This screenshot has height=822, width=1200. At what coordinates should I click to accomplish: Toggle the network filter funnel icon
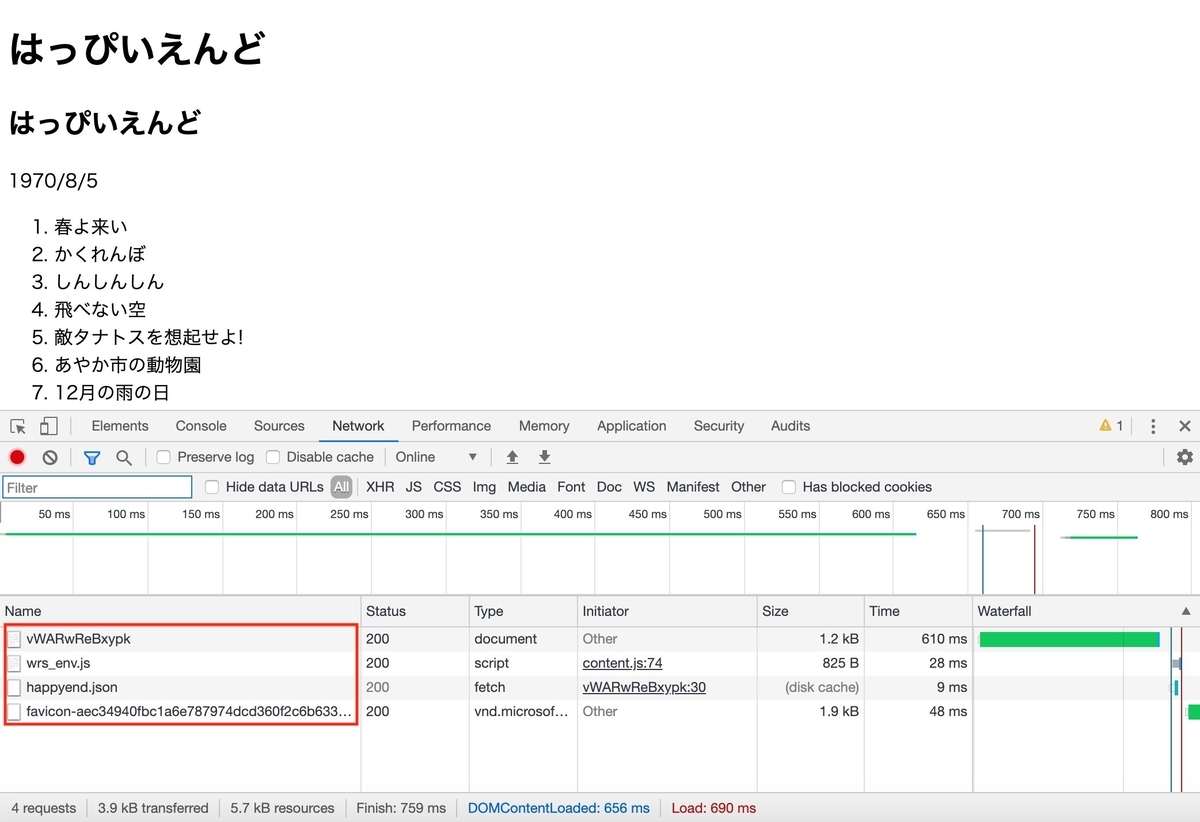(x=92, y=457)
